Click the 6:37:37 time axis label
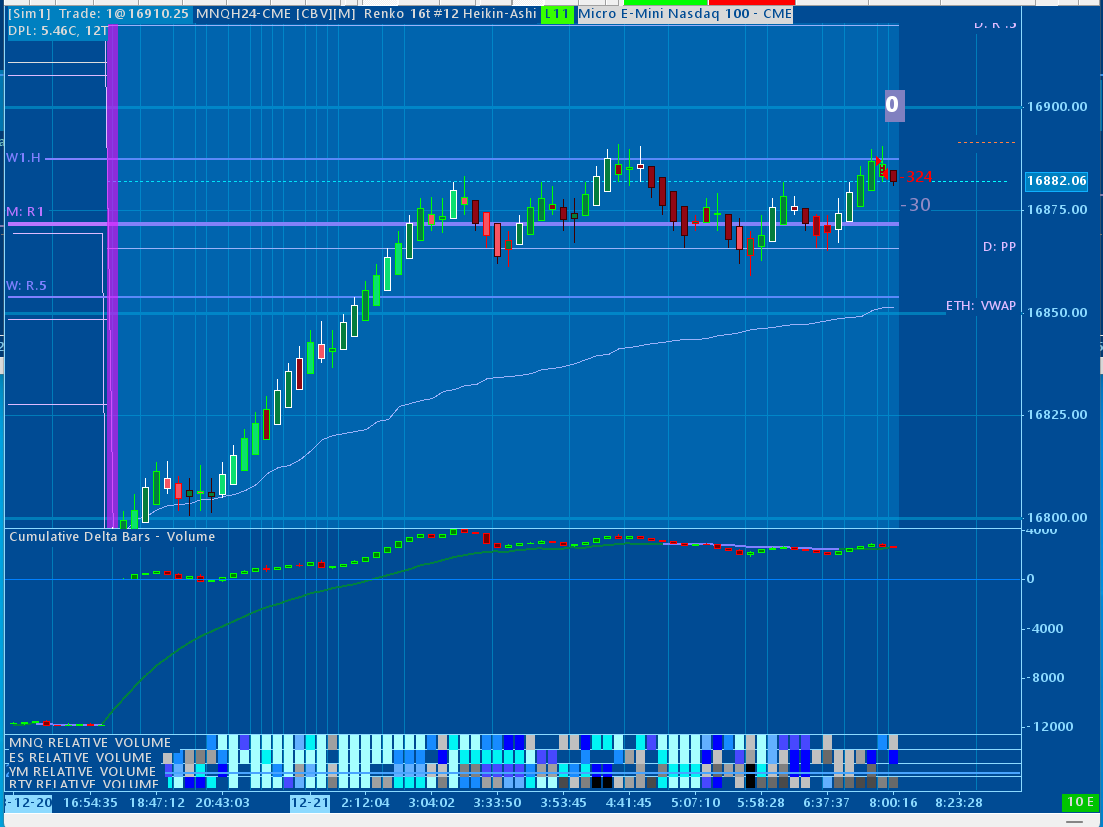Viewport: 1103px width, 827px height. coord(827,802)
